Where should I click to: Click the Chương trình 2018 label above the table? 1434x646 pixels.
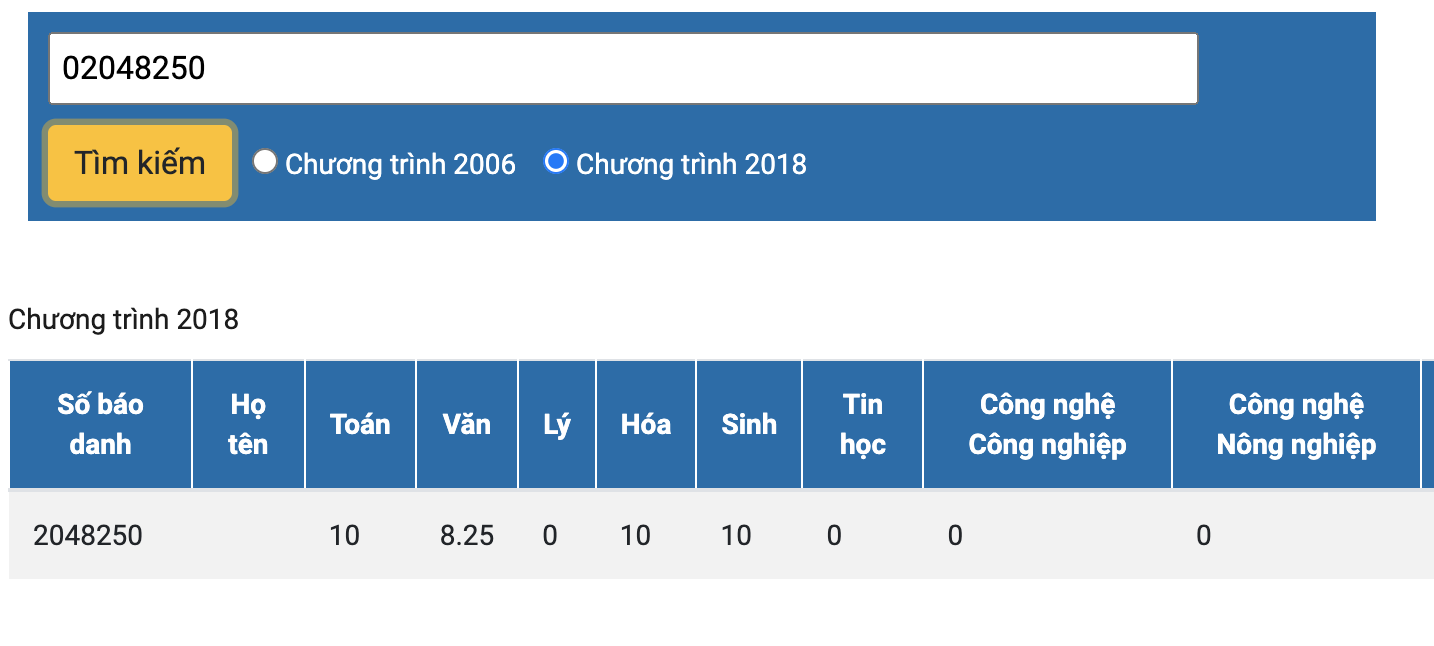(x=124, y=320)
